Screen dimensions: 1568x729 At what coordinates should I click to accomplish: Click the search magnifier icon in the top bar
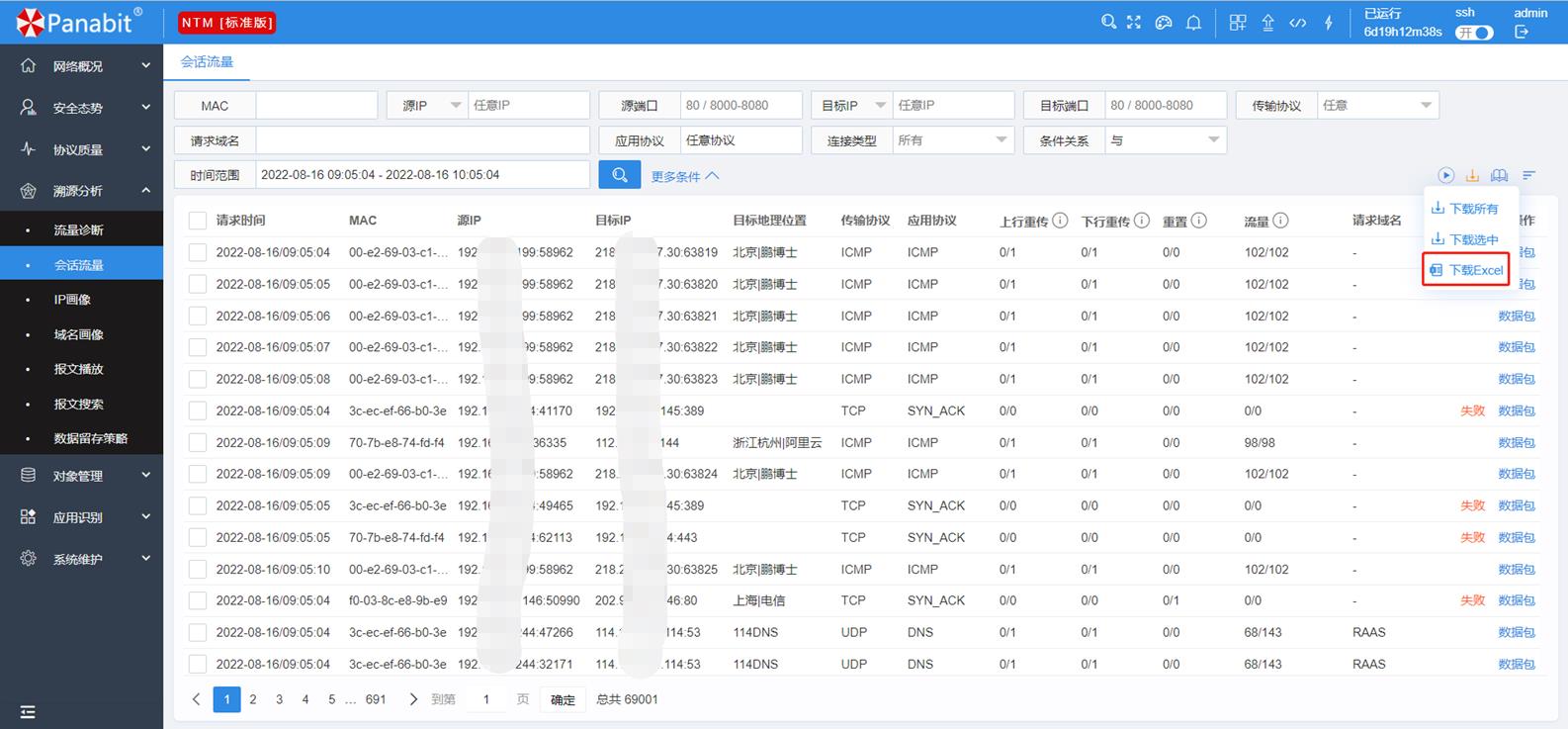coord(1108,22)
